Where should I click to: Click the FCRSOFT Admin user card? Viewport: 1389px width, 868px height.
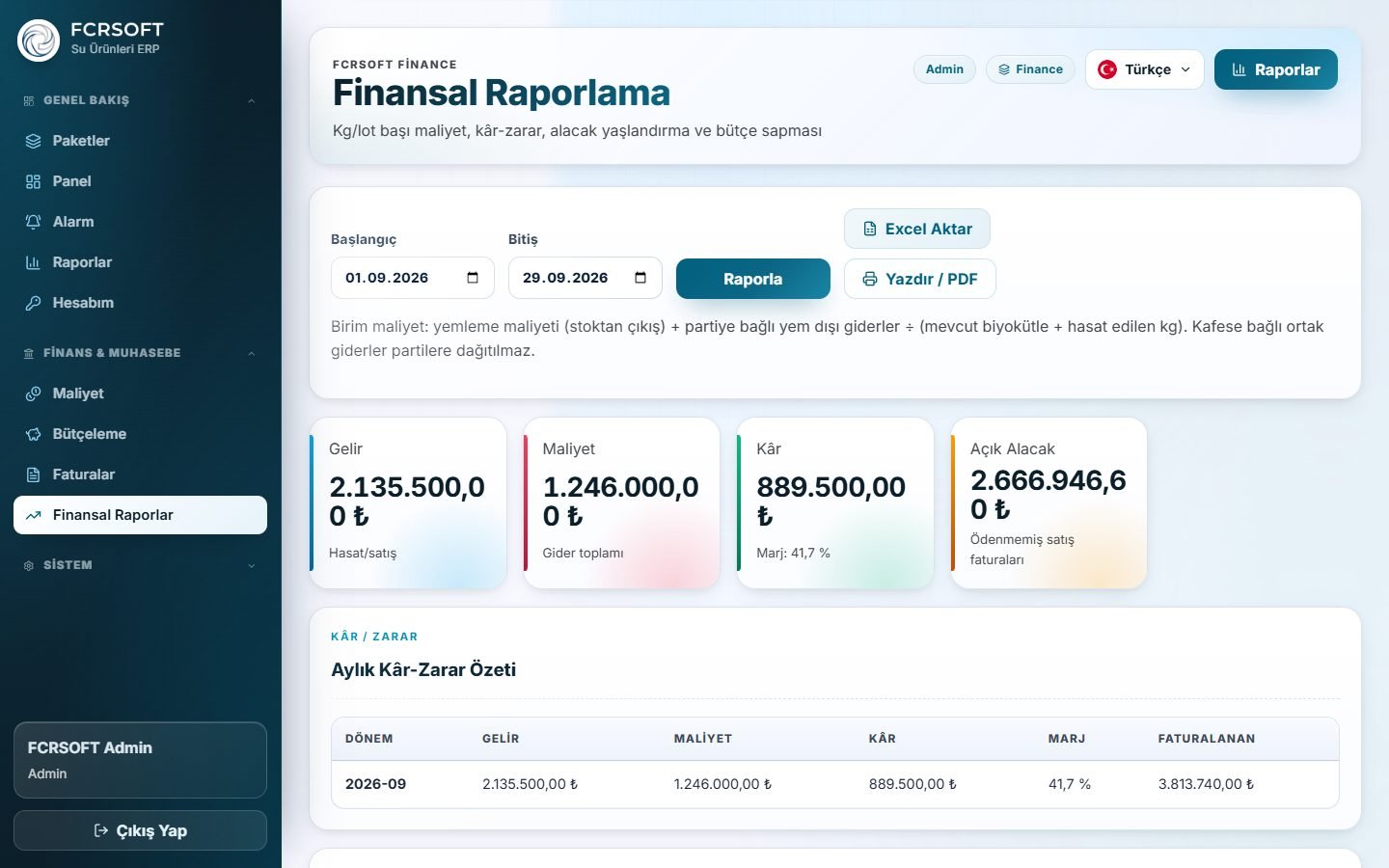140,760
